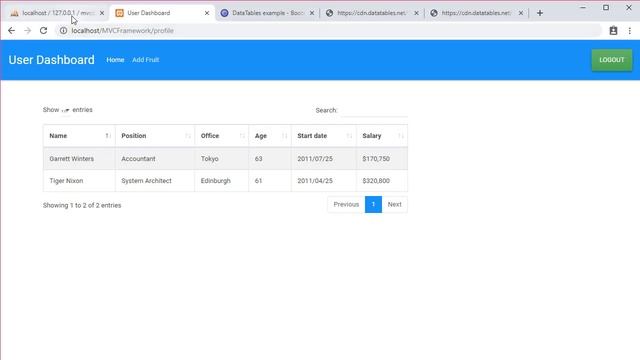Maximize the browser window
The height and width of the screenshot is (360, 640).
coord(606,8)
